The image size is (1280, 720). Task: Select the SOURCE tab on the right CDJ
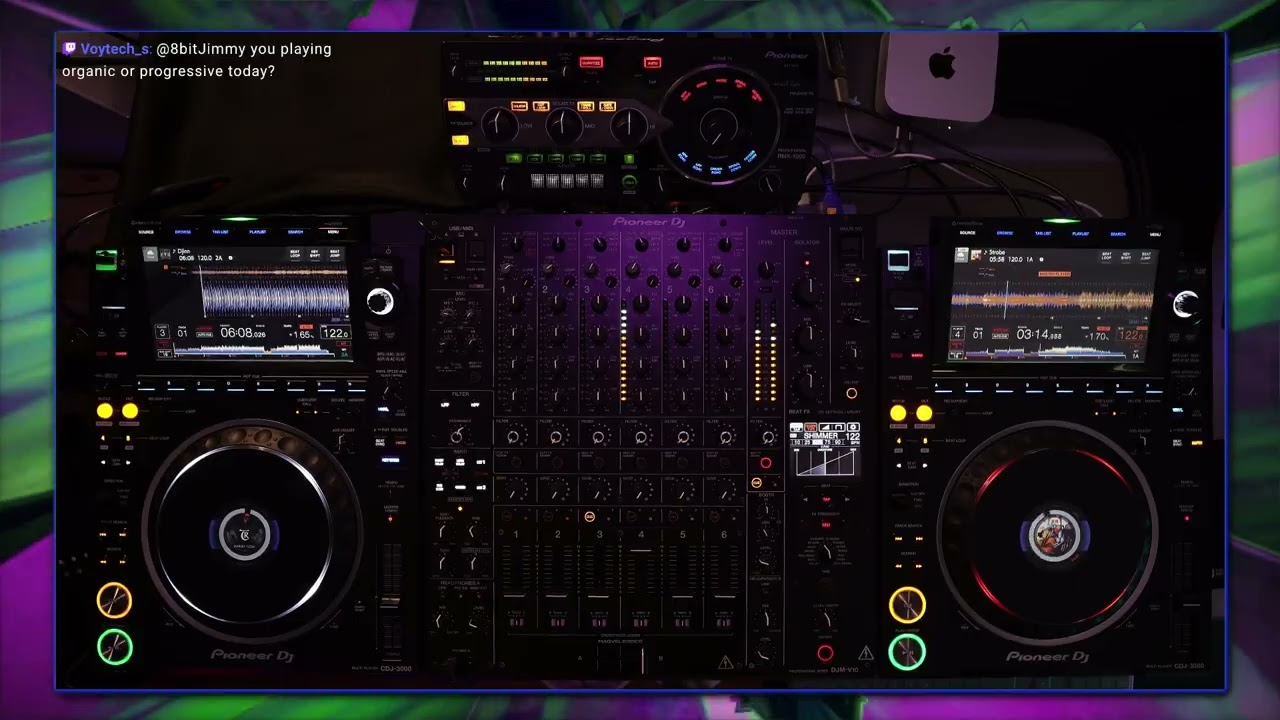click(967, 233)
